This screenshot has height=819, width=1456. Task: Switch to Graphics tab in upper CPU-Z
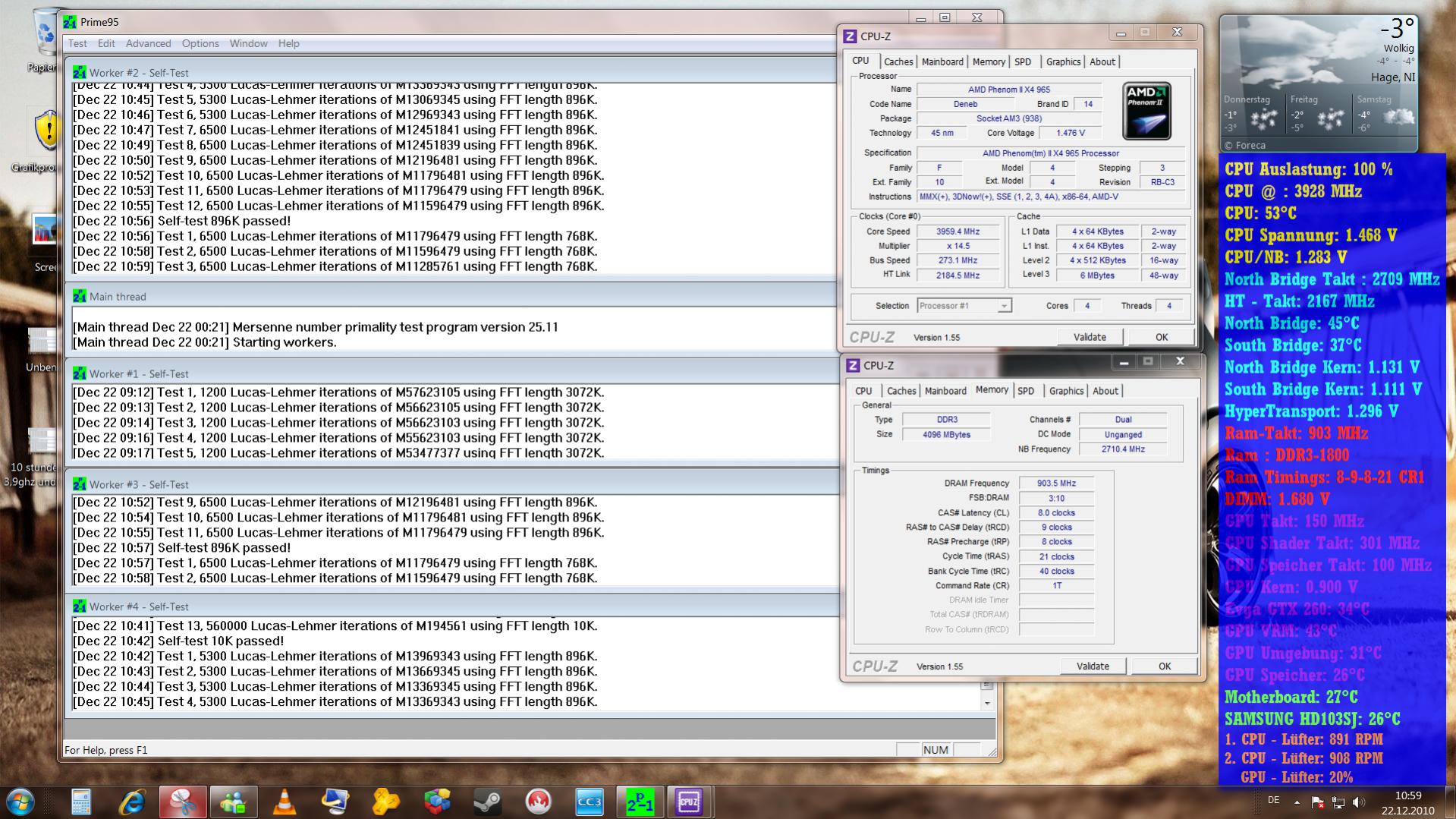pos(1063,62)
